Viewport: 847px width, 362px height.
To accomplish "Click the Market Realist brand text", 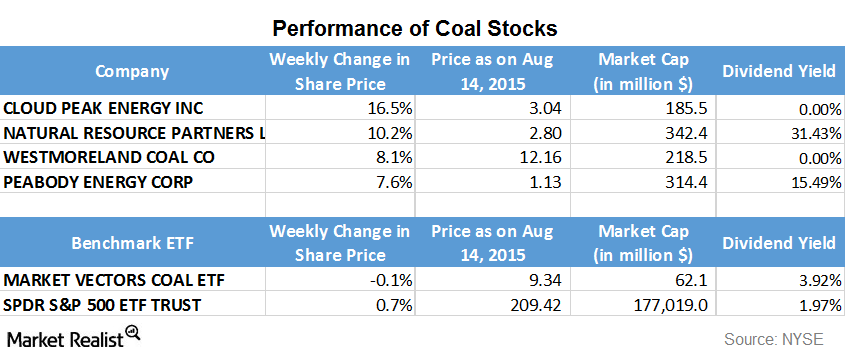I will (66, 340).
